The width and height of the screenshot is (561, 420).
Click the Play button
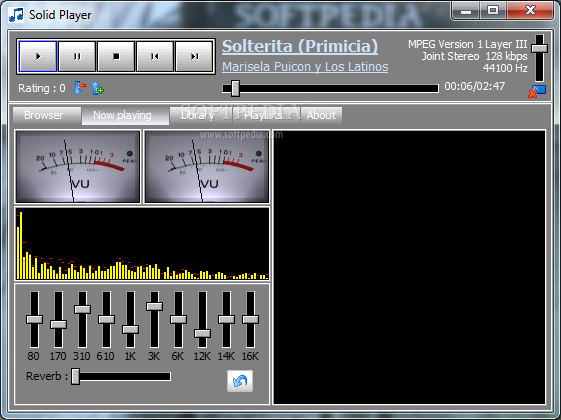point(38,57)
